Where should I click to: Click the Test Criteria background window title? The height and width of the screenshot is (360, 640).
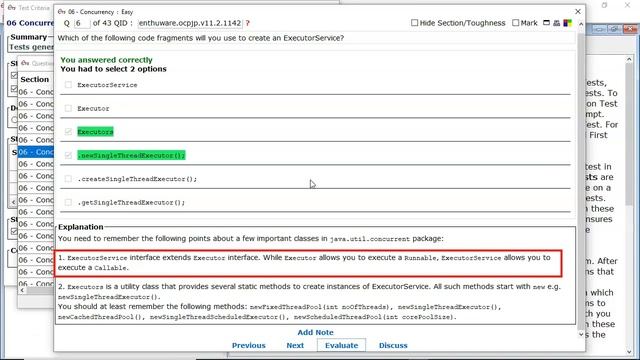(x=34, y=8)
